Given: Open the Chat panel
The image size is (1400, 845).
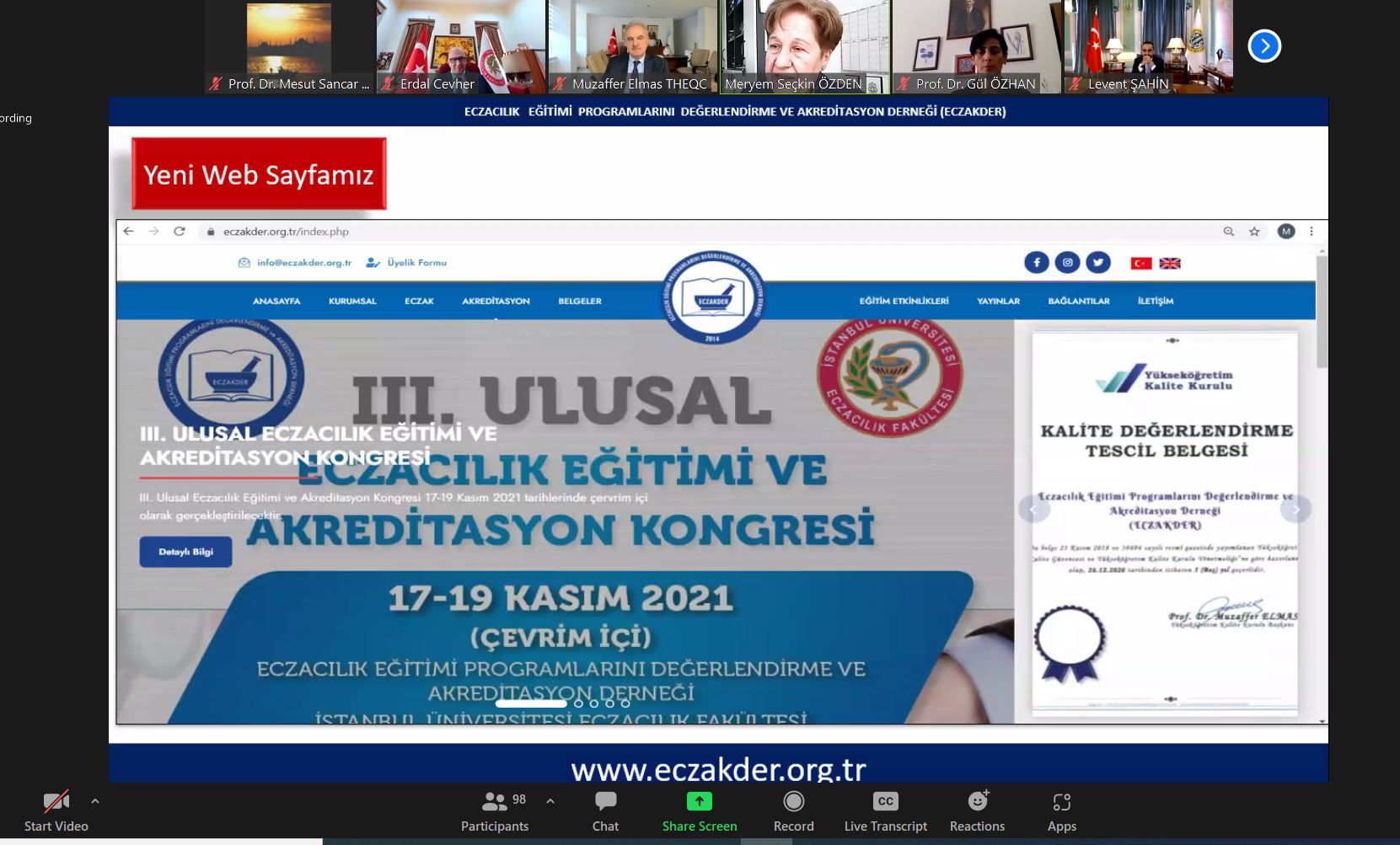Looking at the screenshot, I should click(605, 810).
